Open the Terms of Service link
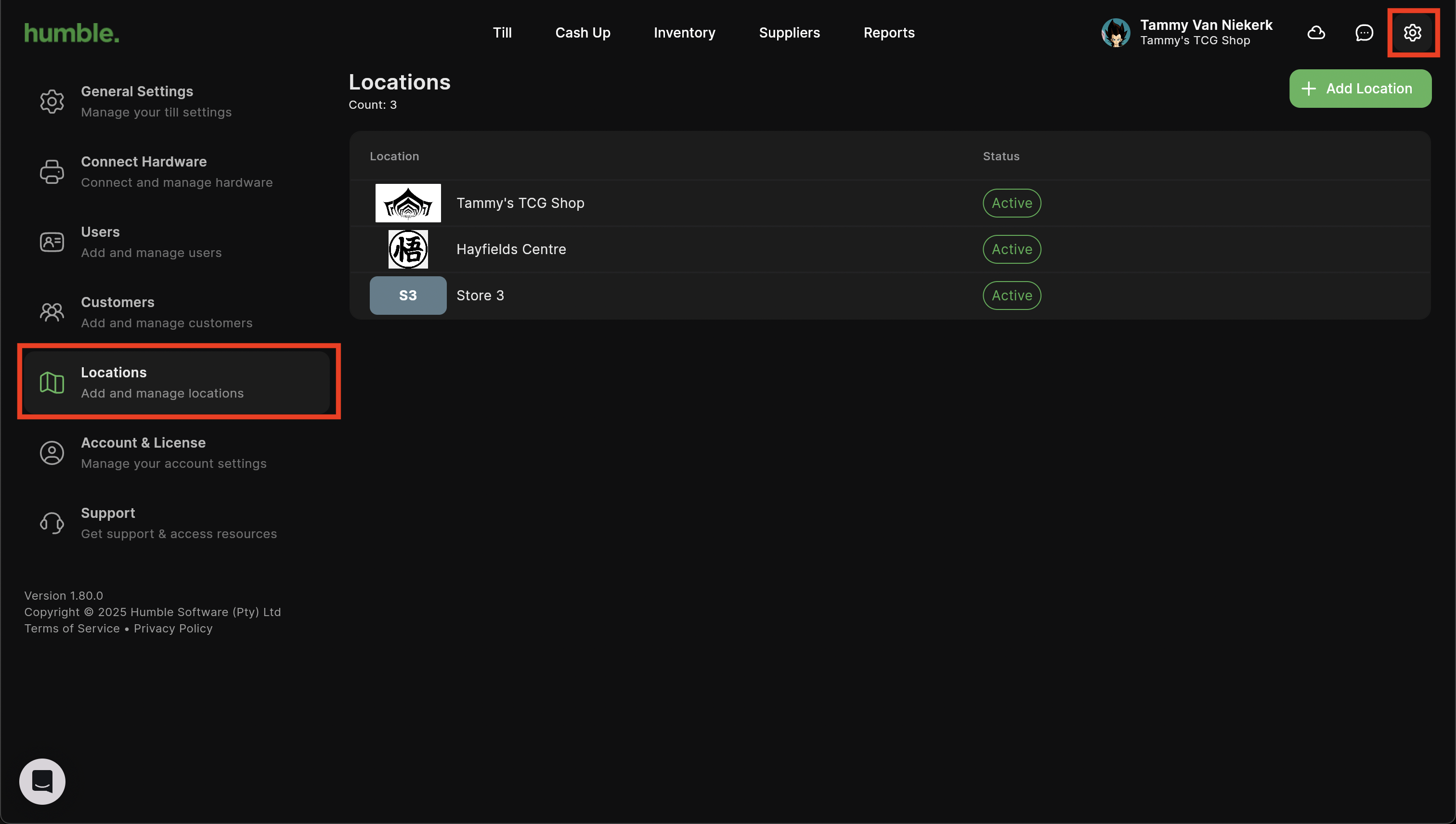This screenshot has height=824, width=1456. tap(72, 628)
